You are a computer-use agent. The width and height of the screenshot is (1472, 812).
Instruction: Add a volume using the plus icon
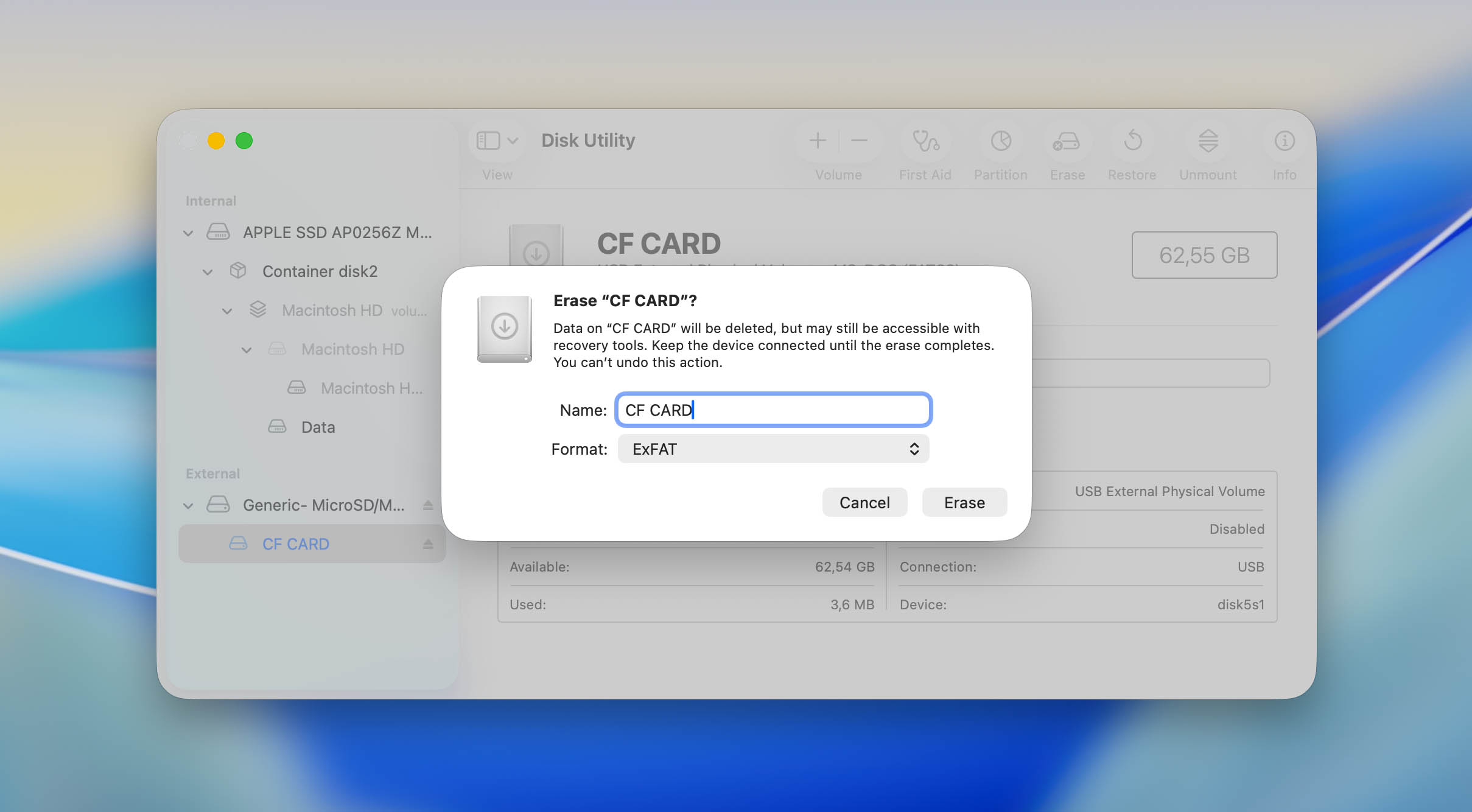[x=816, y=141]
